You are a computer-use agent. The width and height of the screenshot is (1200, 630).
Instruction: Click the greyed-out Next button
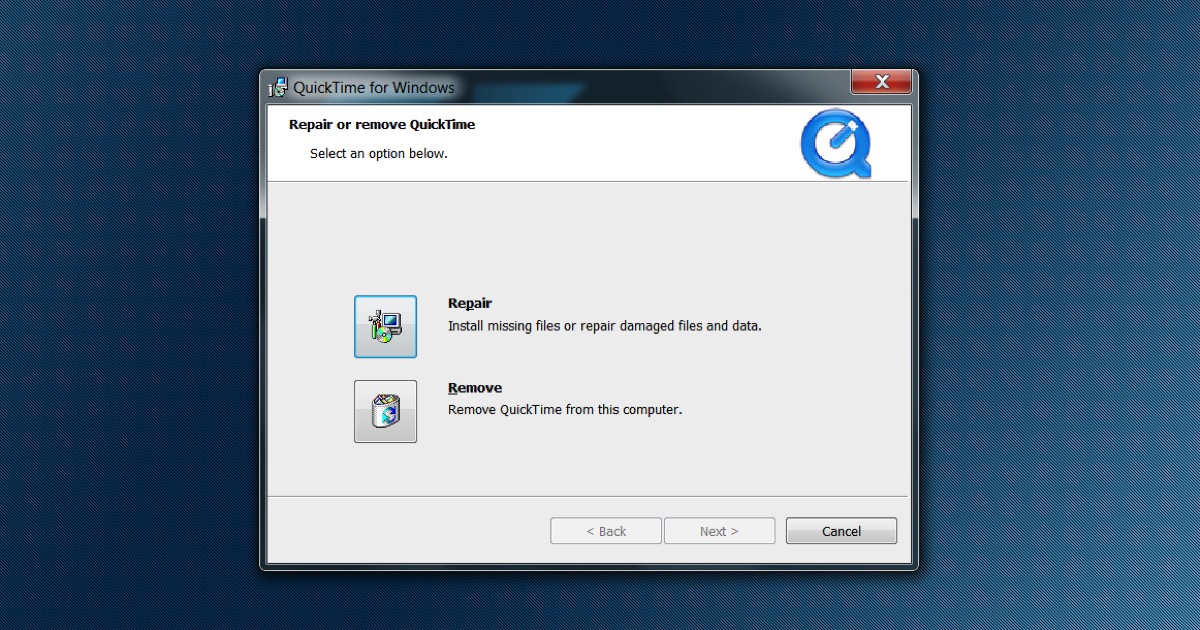[x=719, y=531]
